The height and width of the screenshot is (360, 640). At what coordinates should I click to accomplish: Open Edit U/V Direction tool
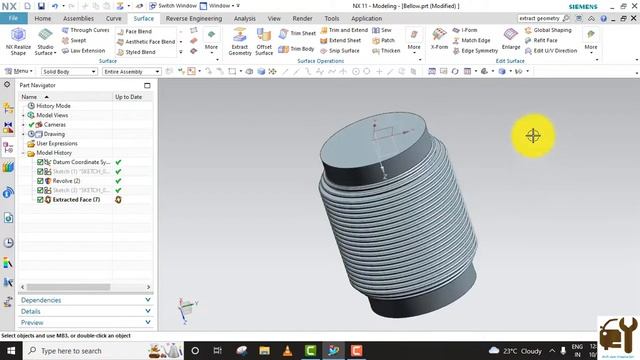(551, 51)
